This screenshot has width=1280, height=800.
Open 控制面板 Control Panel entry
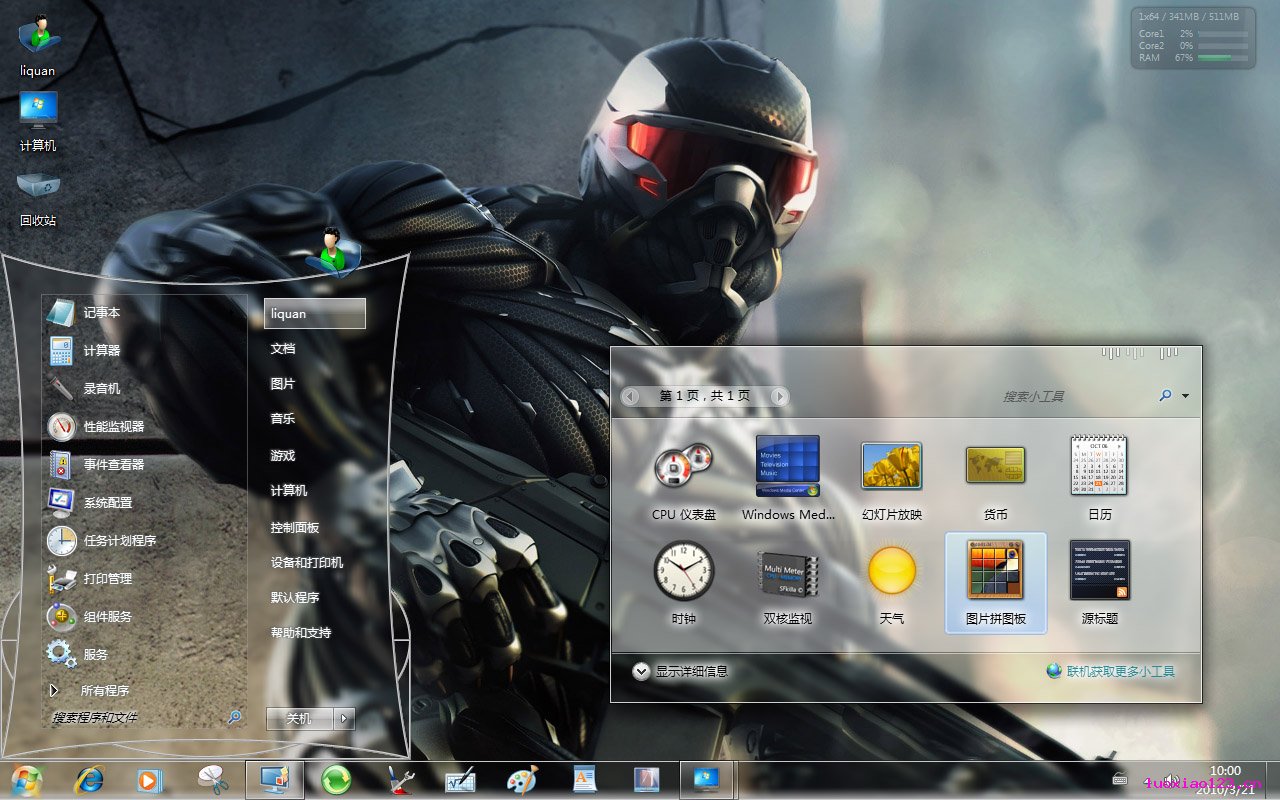click(x=295, y=528)
